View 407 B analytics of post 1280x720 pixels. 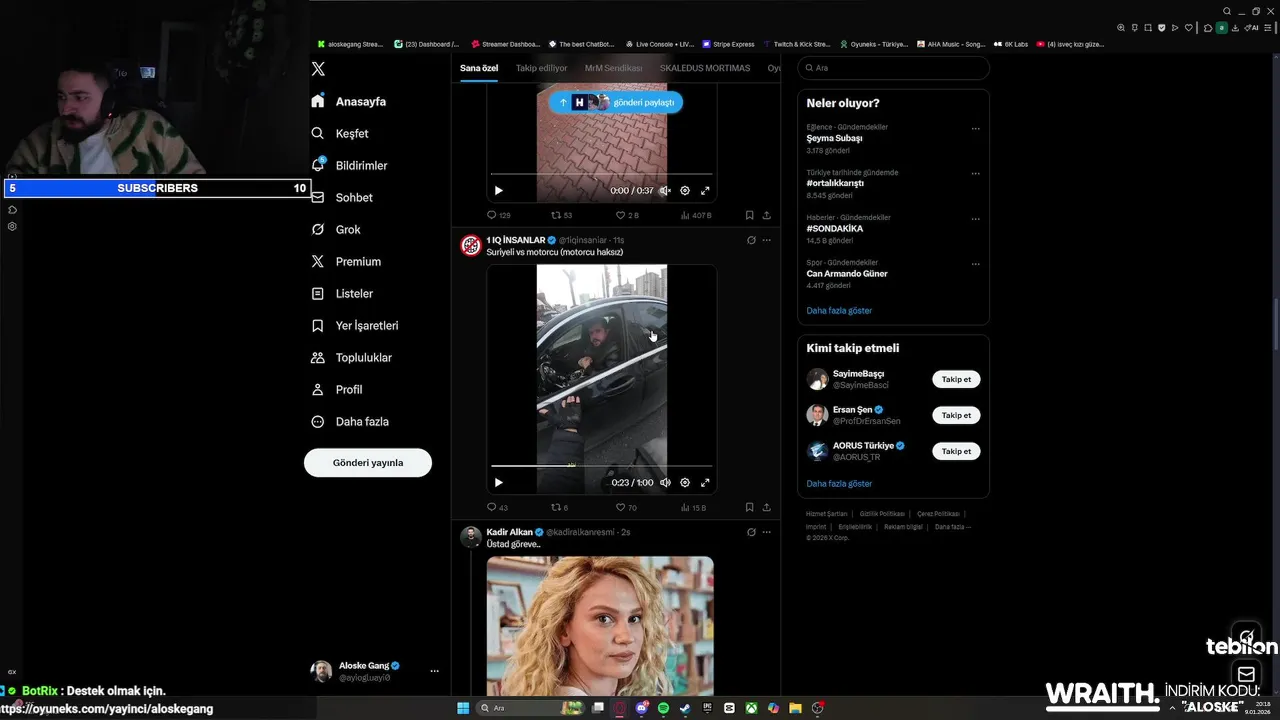[695, 215]
